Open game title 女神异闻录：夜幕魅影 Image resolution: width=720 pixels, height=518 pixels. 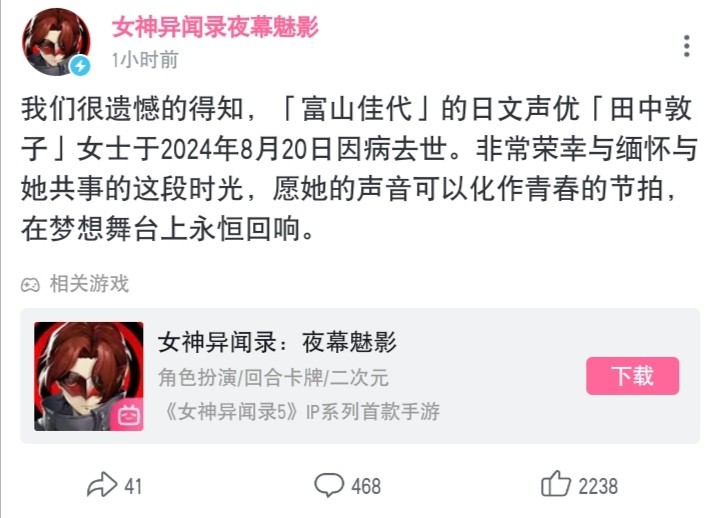[x=277, y=342]
